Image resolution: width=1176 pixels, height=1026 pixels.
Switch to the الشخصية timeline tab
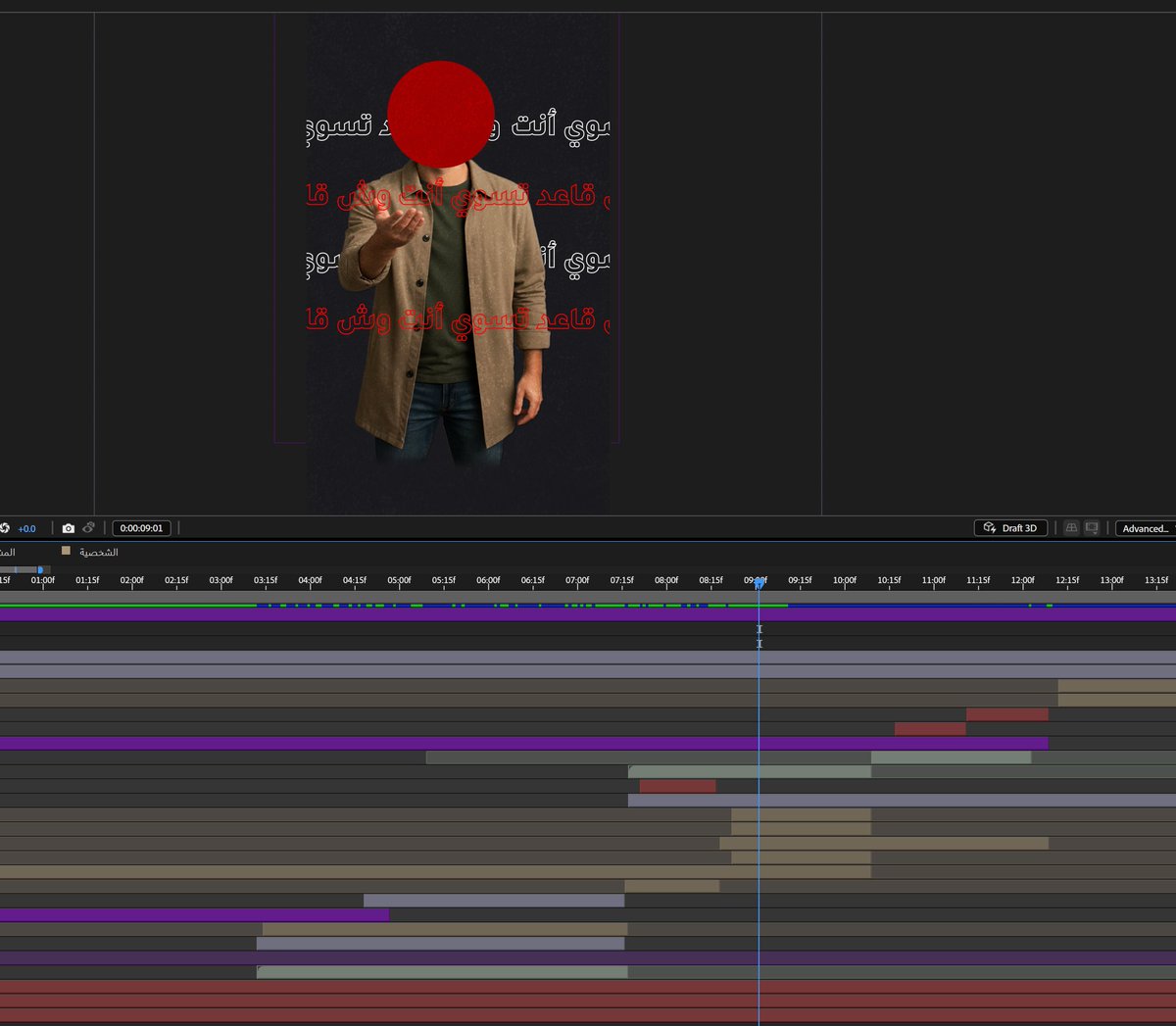(99, 553)
